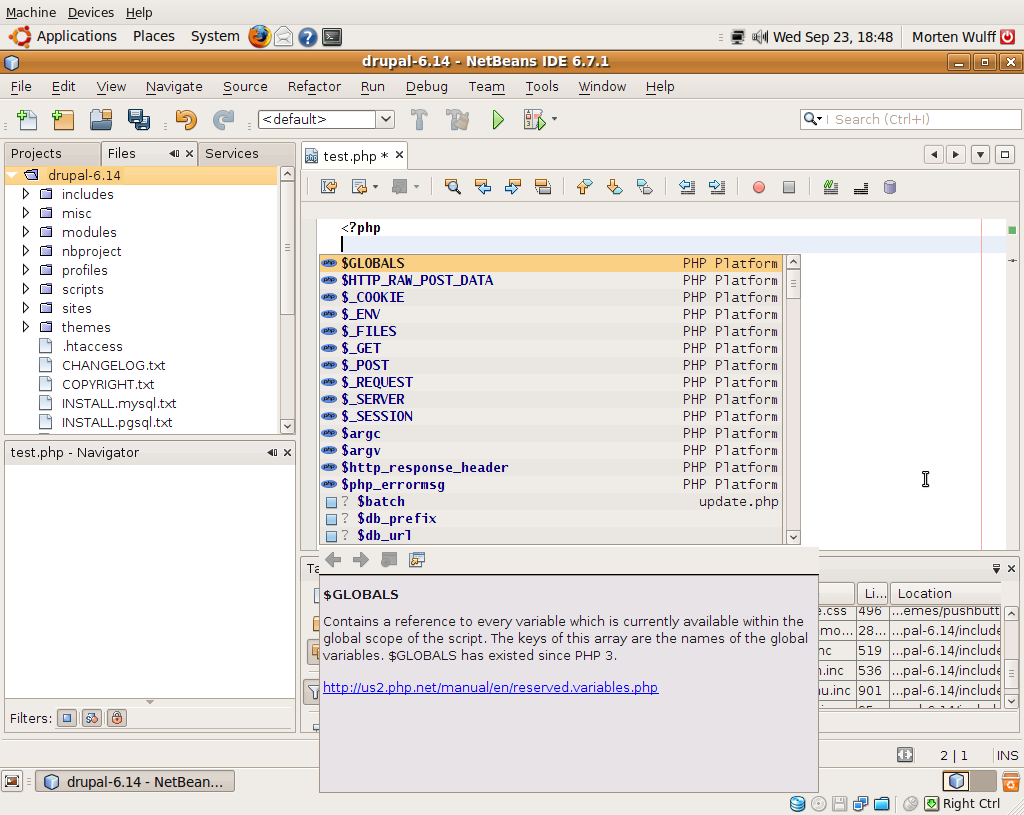Click the completion list scrollbar
Viewport: 1024px width, 815px height.
(x=793, y=399)
